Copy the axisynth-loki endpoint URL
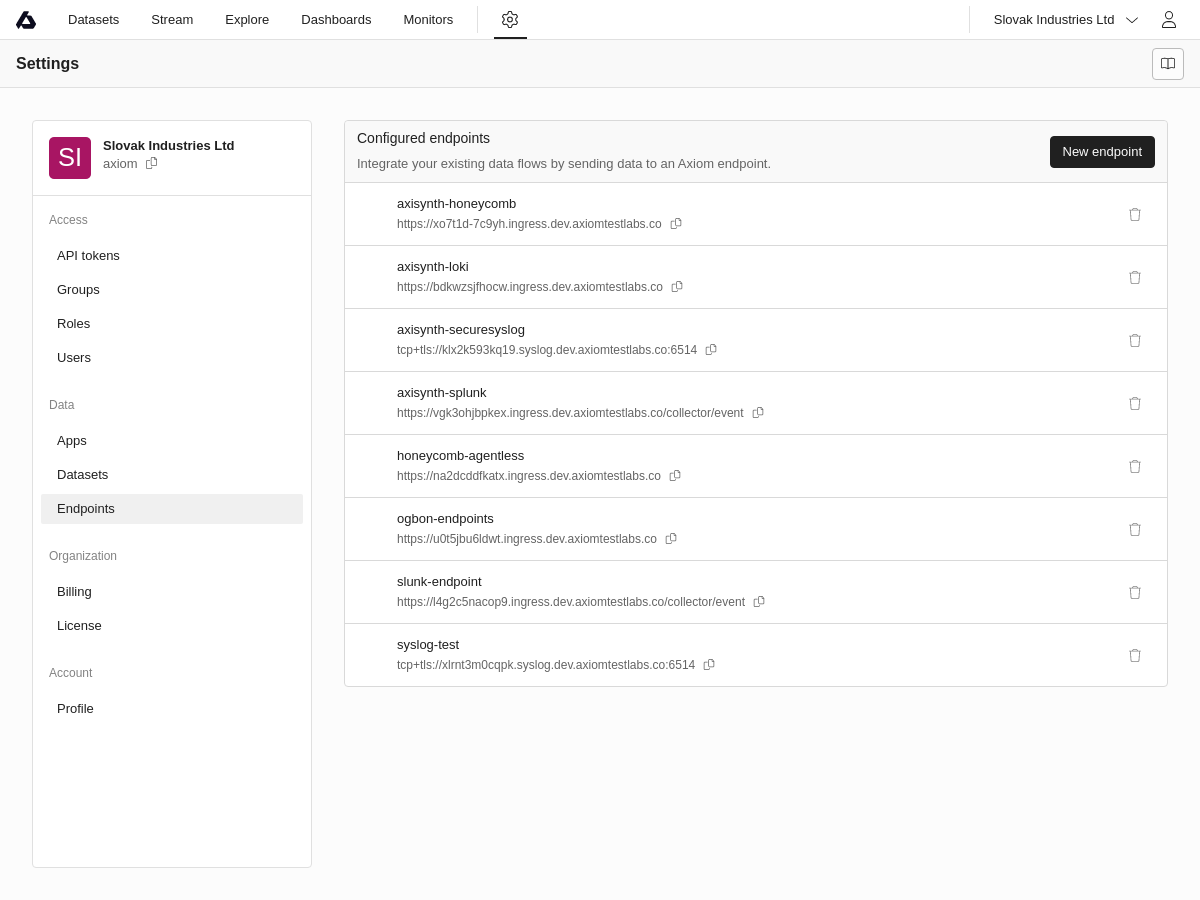 tap(677, 287)
